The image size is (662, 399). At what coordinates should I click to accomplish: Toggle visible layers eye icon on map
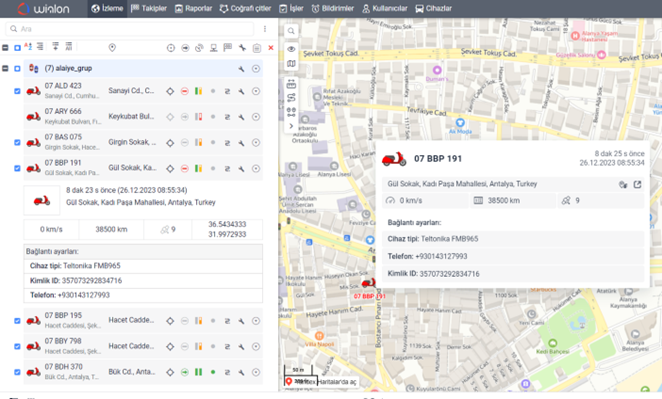(291, 49)
